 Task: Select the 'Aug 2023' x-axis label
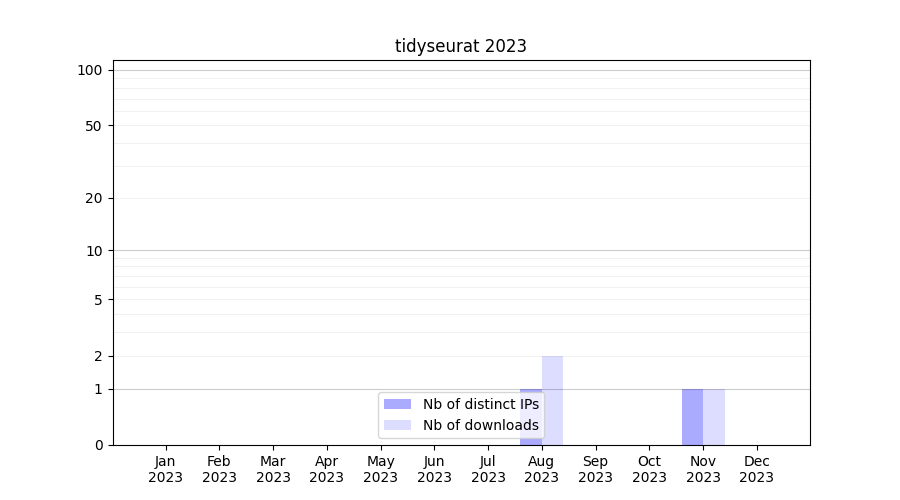pos(541,469)
